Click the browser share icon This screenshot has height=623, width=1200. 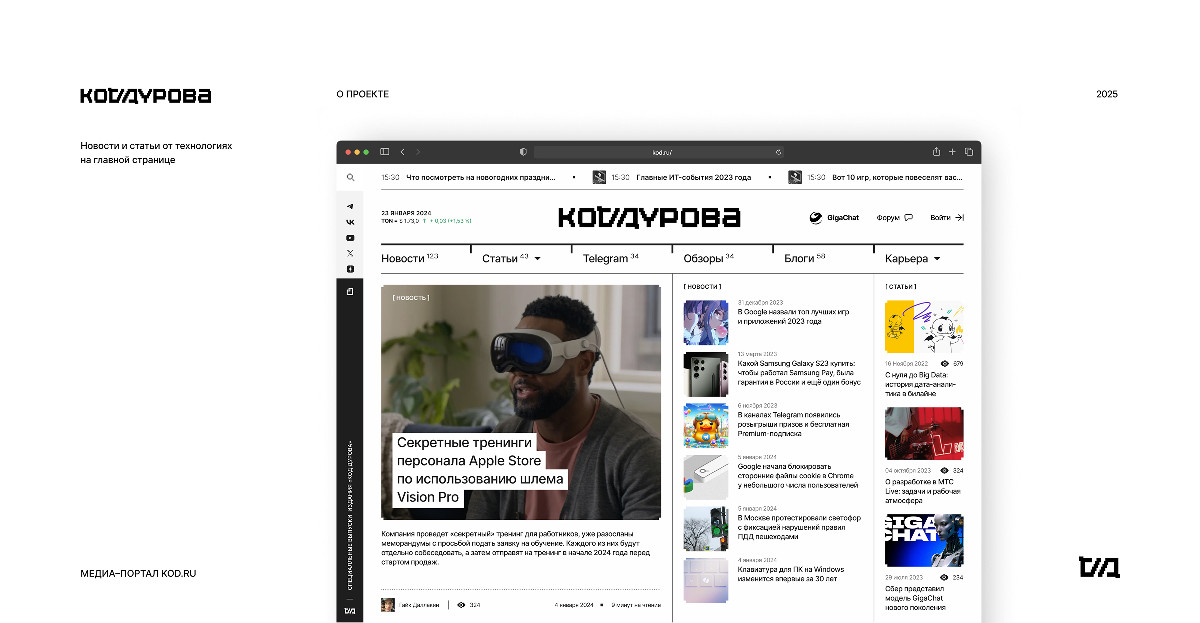[x=937, y=152]
